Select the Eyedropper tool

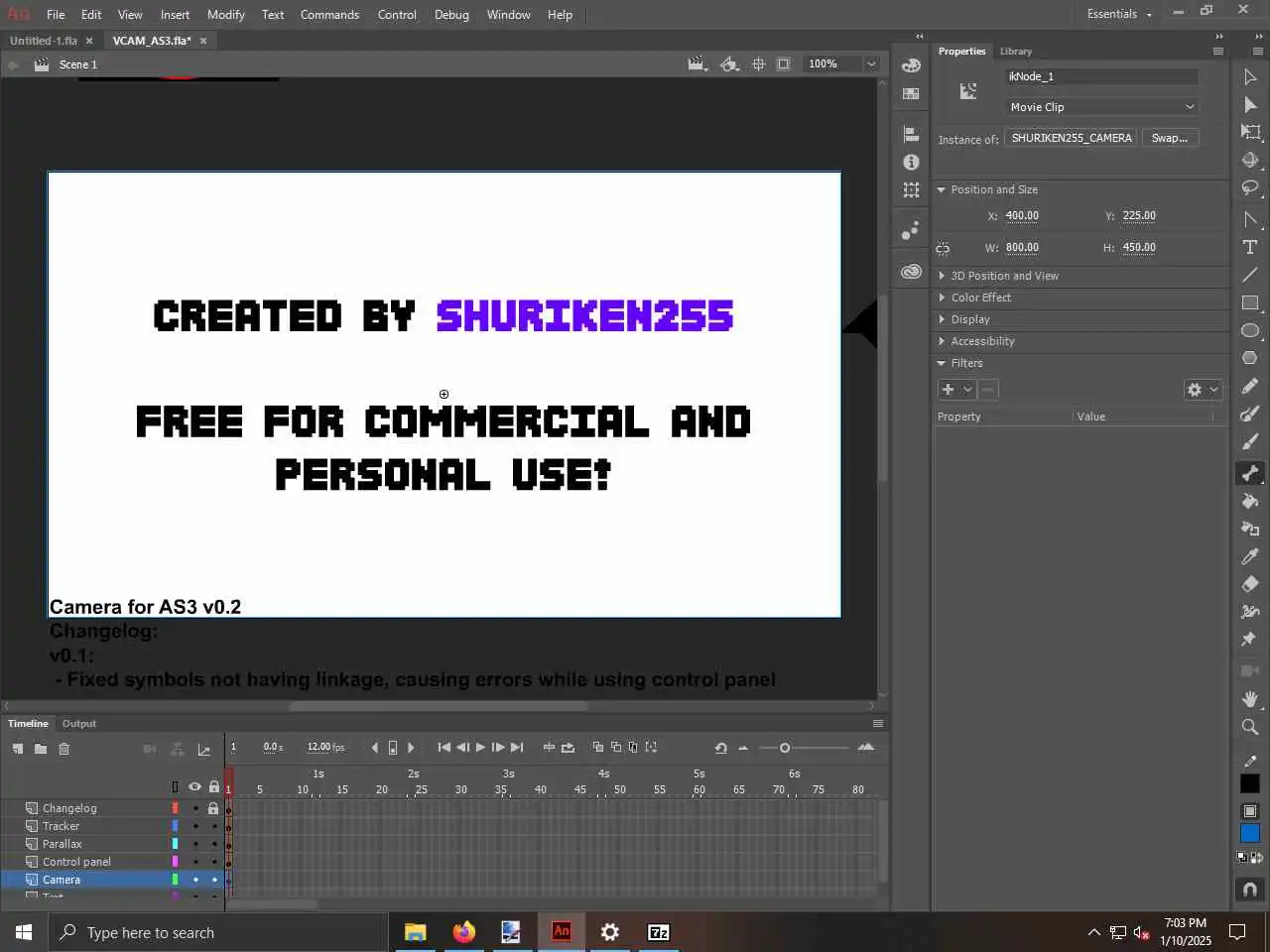[1250, 556]
